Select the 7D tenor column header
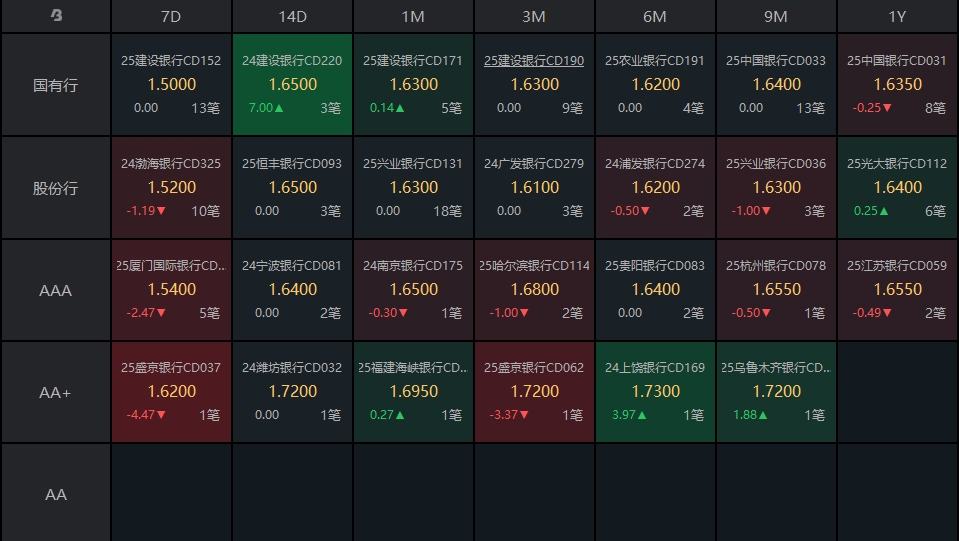Viewport: 959px width, 541px height. [171, 17]
